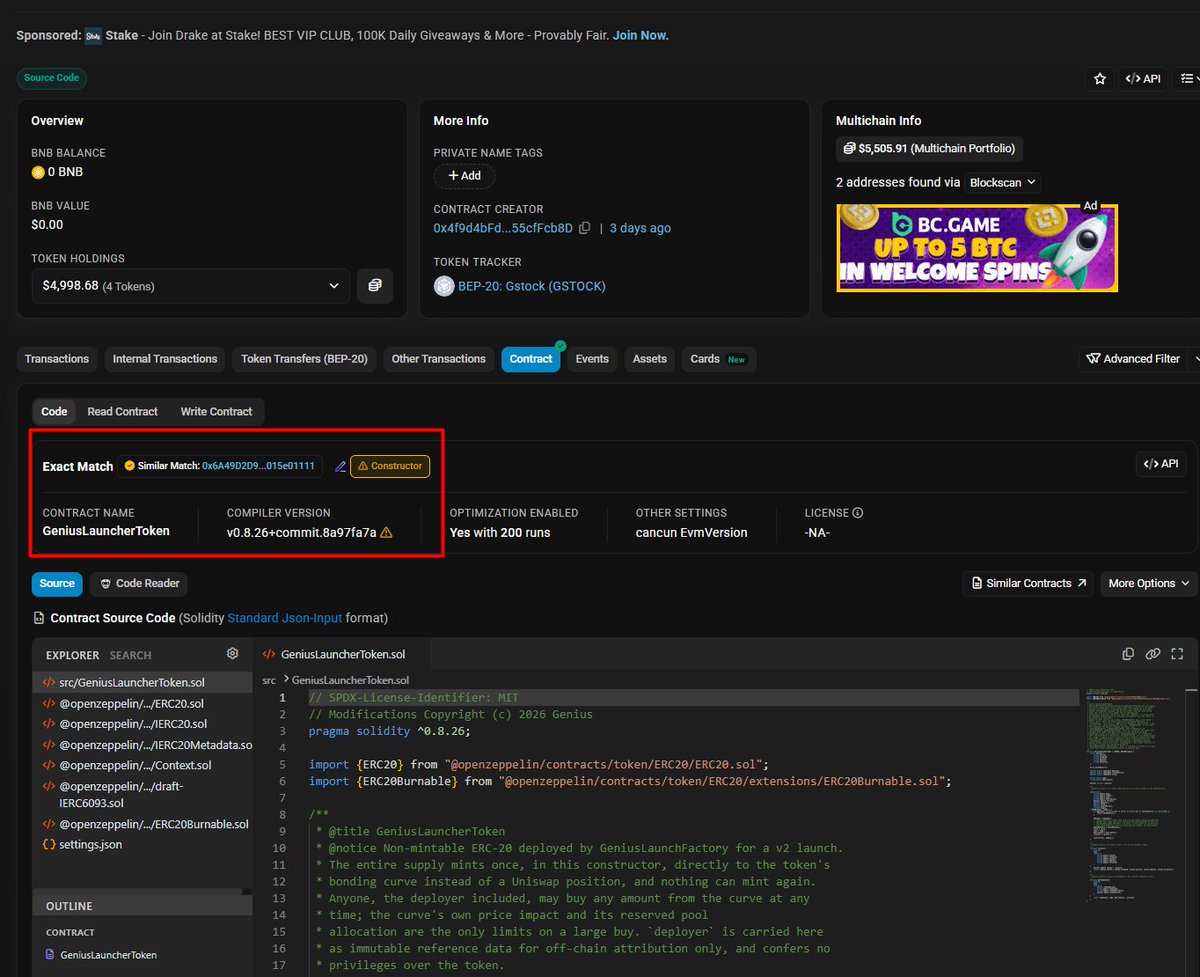Switch to Code Reader view
Viewport: 1200px width, 977px height.
[x=138, y=583]
